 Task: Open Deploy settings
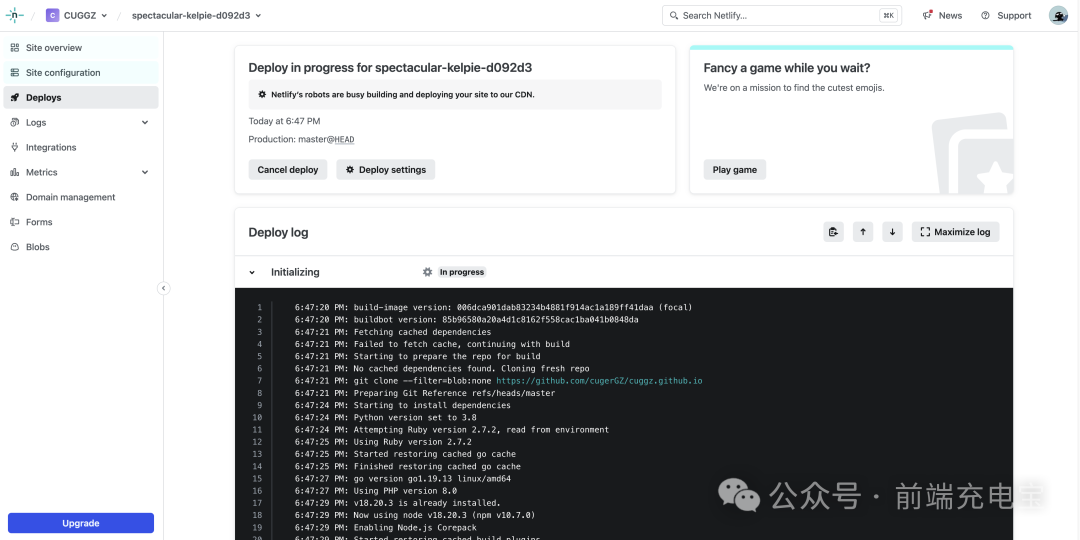point(386,169)
